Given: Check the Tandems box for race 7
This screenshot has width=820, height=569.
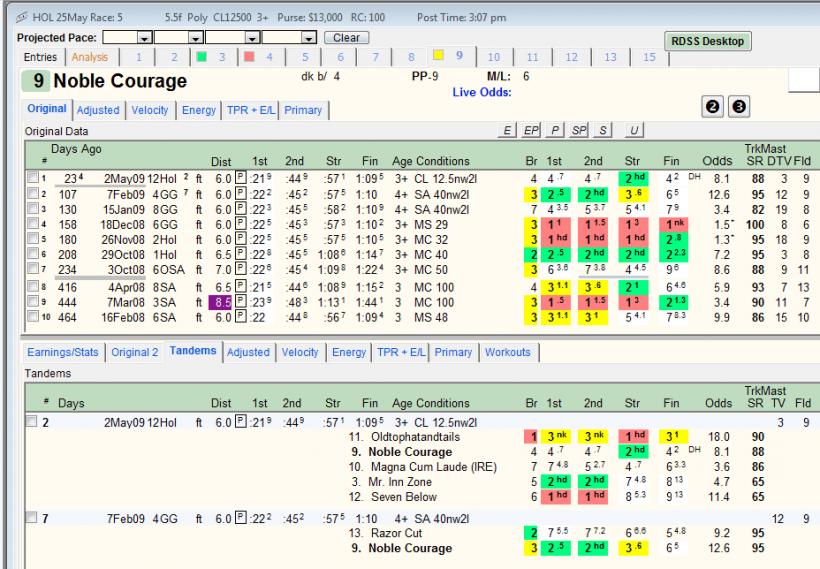Looking at the screenshot, I should (x=31, y=518).
